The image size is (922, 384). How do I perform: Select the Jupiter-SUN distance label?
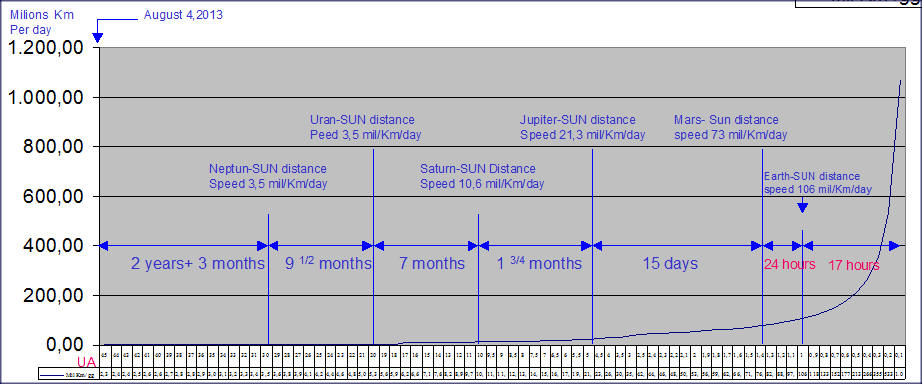coord(582,127)
